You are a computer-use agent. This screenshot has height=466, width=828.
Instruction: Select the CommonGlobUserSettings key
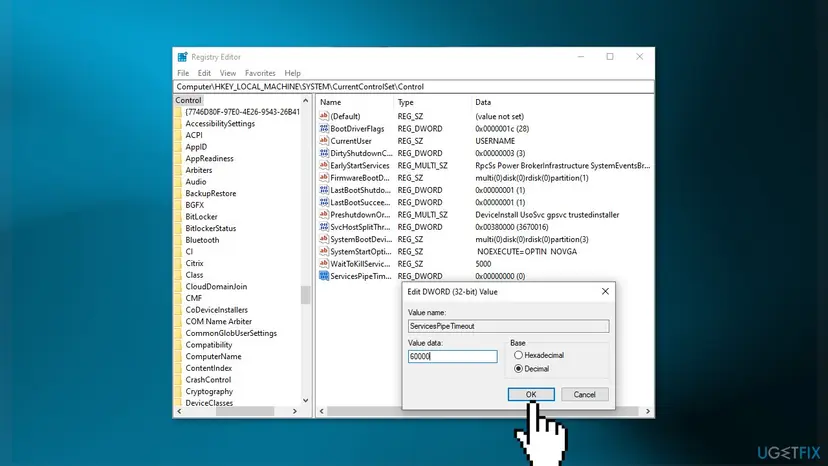[231, 333]
